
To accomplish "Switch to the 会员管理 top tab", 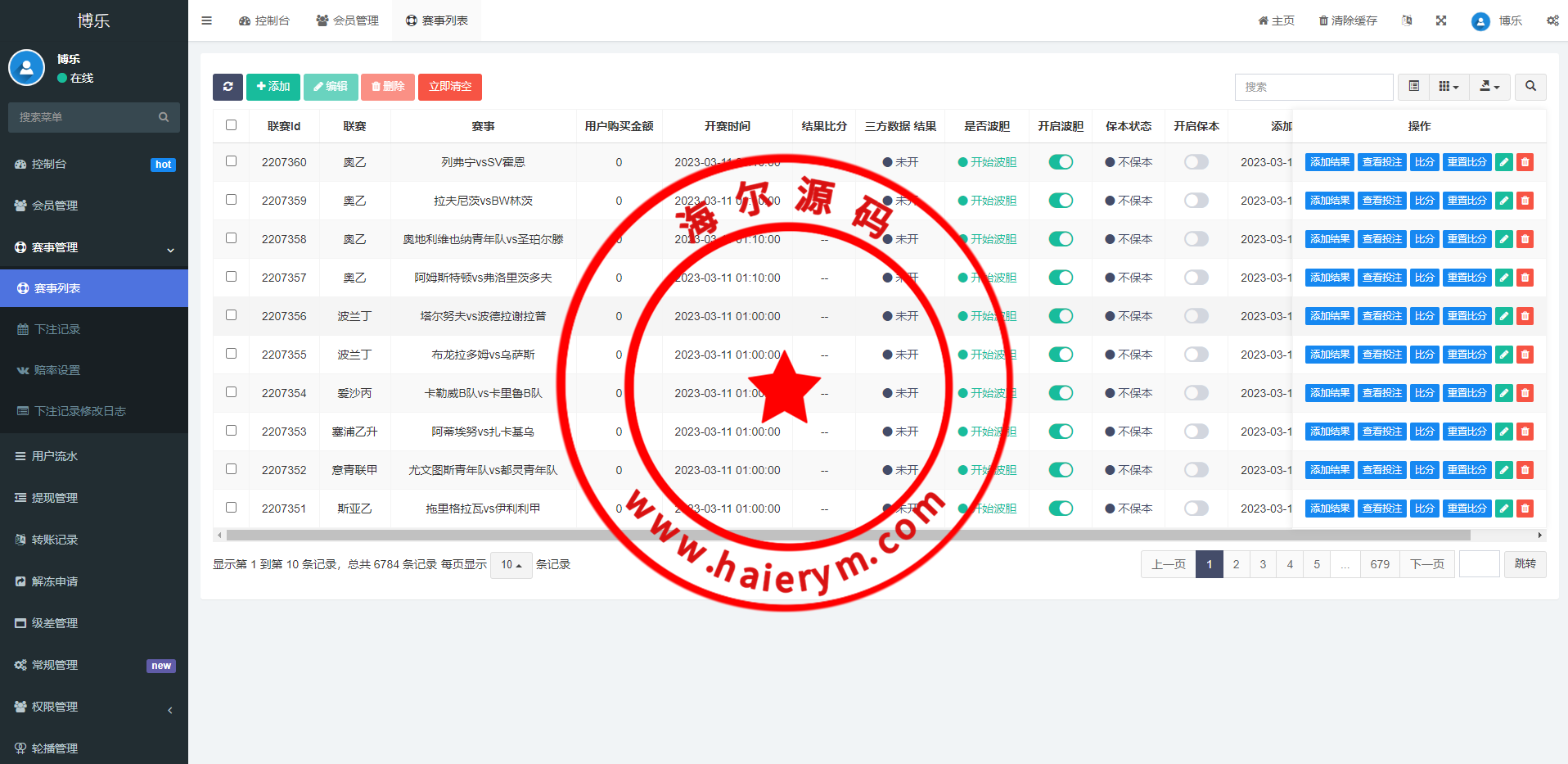I will click(348, 20).
